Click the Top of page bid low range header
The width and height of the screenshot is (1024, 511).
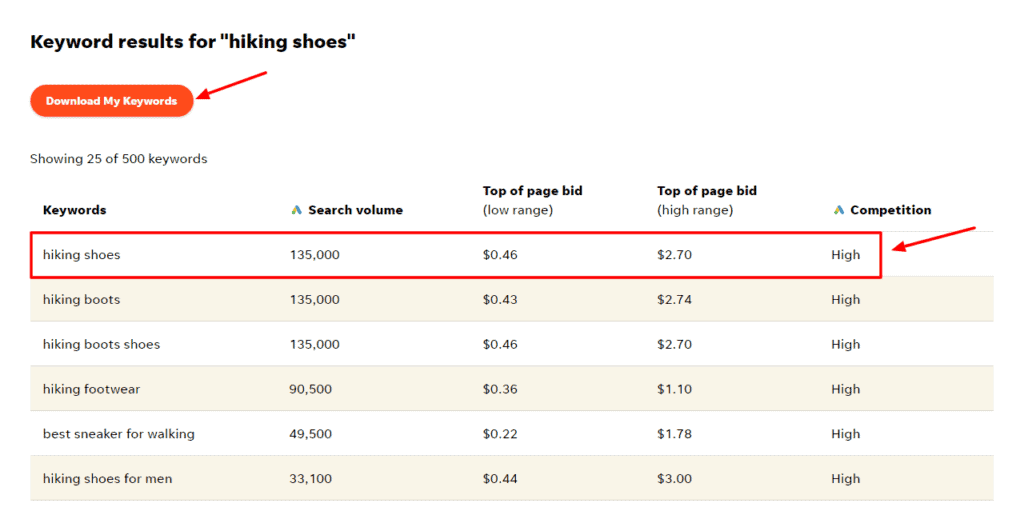pyautogui.click(x=532, y=200)
